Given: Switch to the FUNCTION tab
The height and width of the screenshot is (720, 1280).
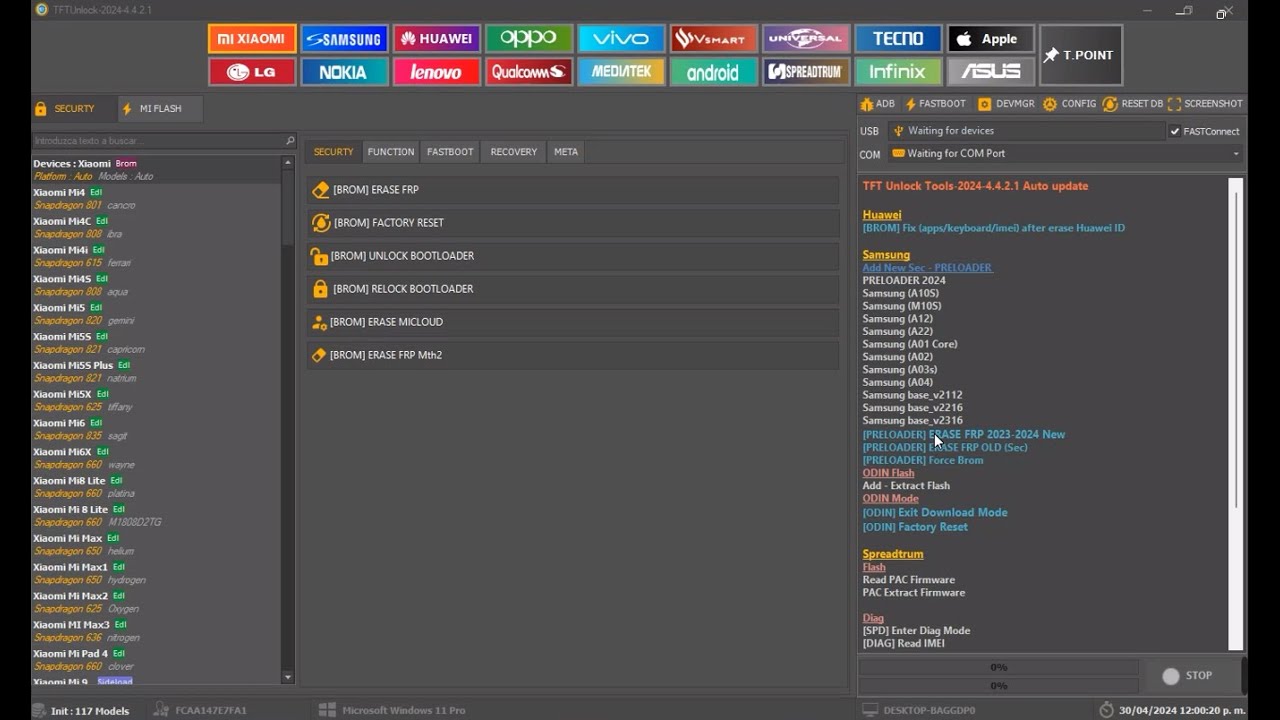Looking at the screenshot, I should pyautogui.click(x=390, y=152).
